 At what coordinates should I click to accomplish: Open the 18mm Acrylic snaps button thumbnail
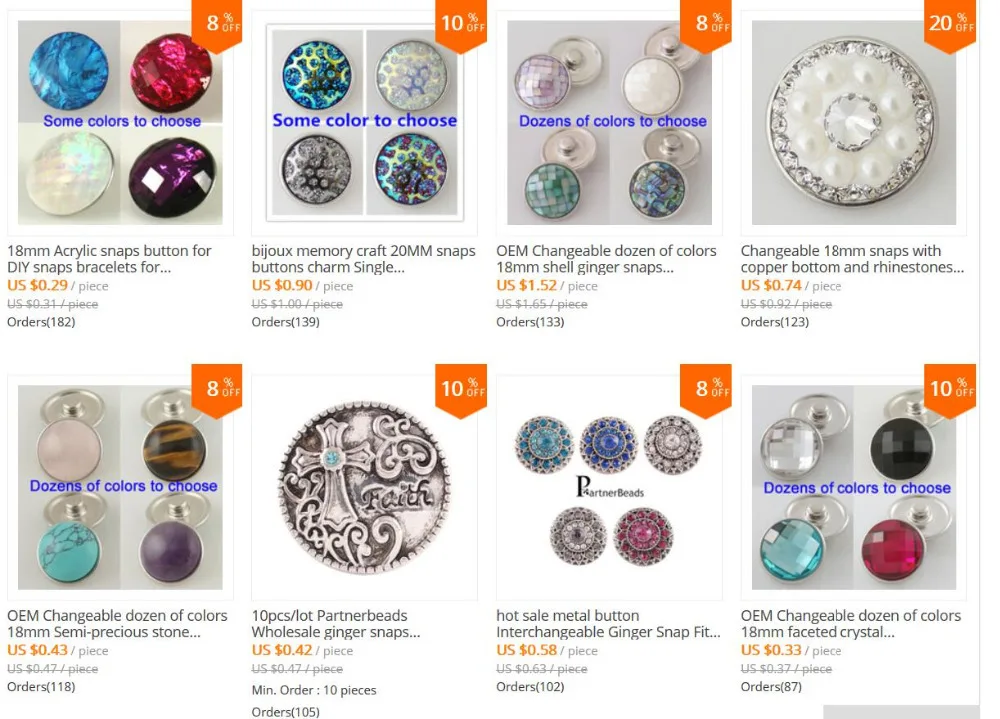(120, 122)
